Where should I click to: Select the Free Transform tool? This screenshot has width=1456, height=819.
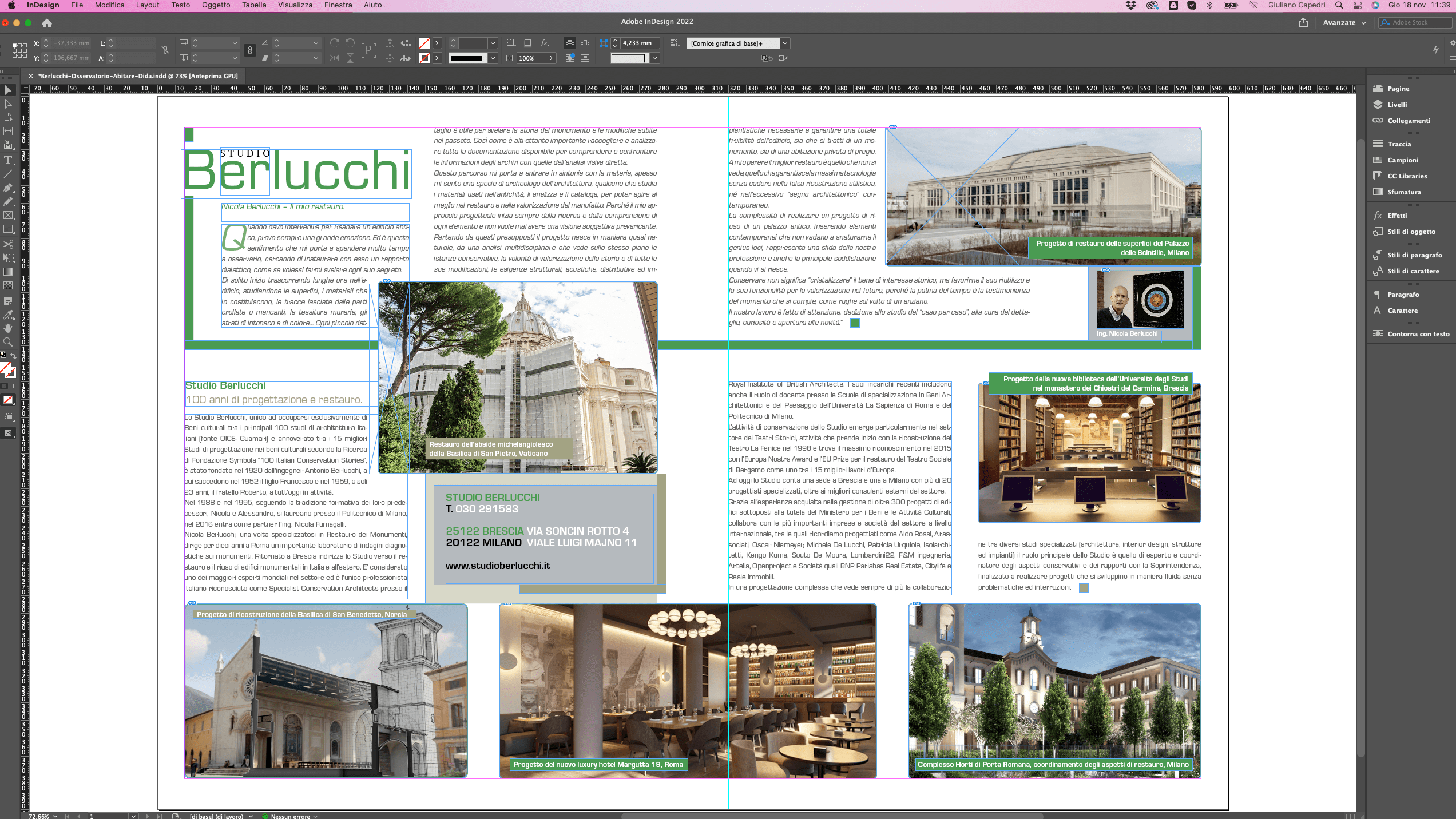click(8, 258)
